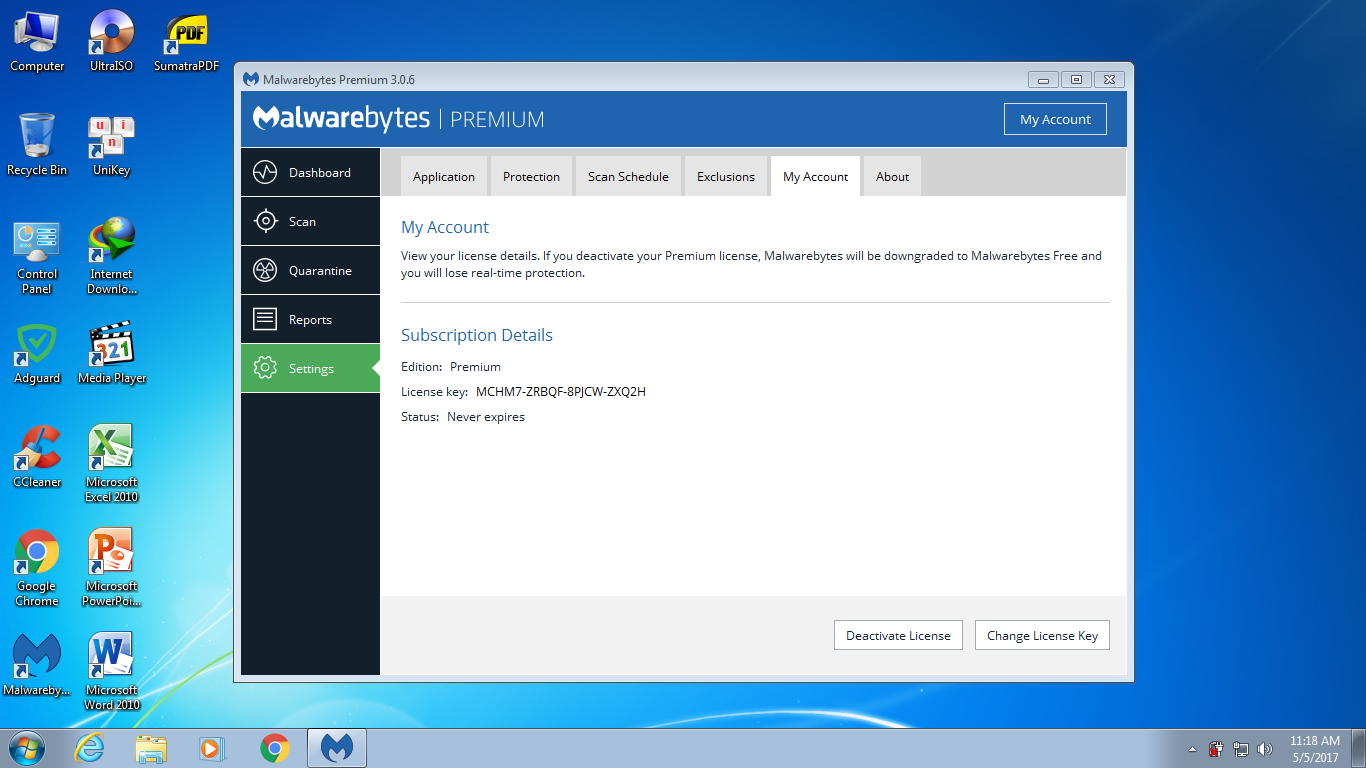Click the Show Desktop strip after the clock
The width and height of the screenshot is (1366, 768).
coord(1358,749)
